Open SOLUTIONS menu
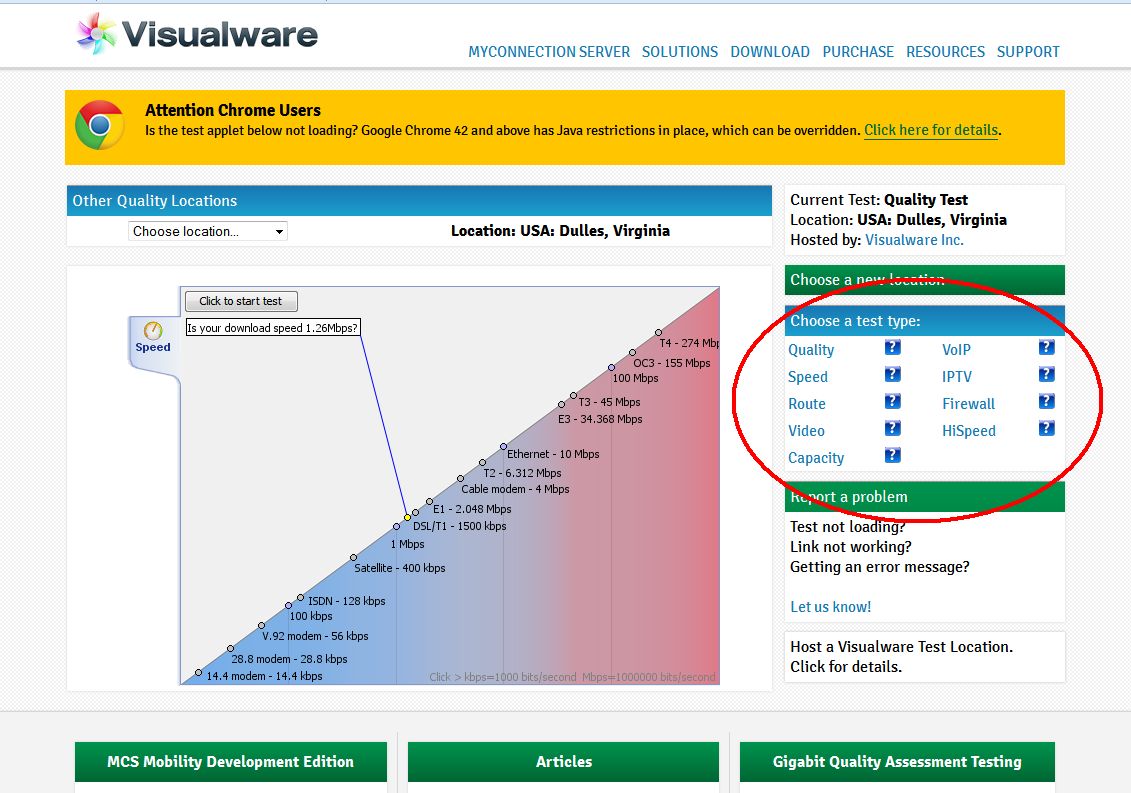 [x=679, y=52]
